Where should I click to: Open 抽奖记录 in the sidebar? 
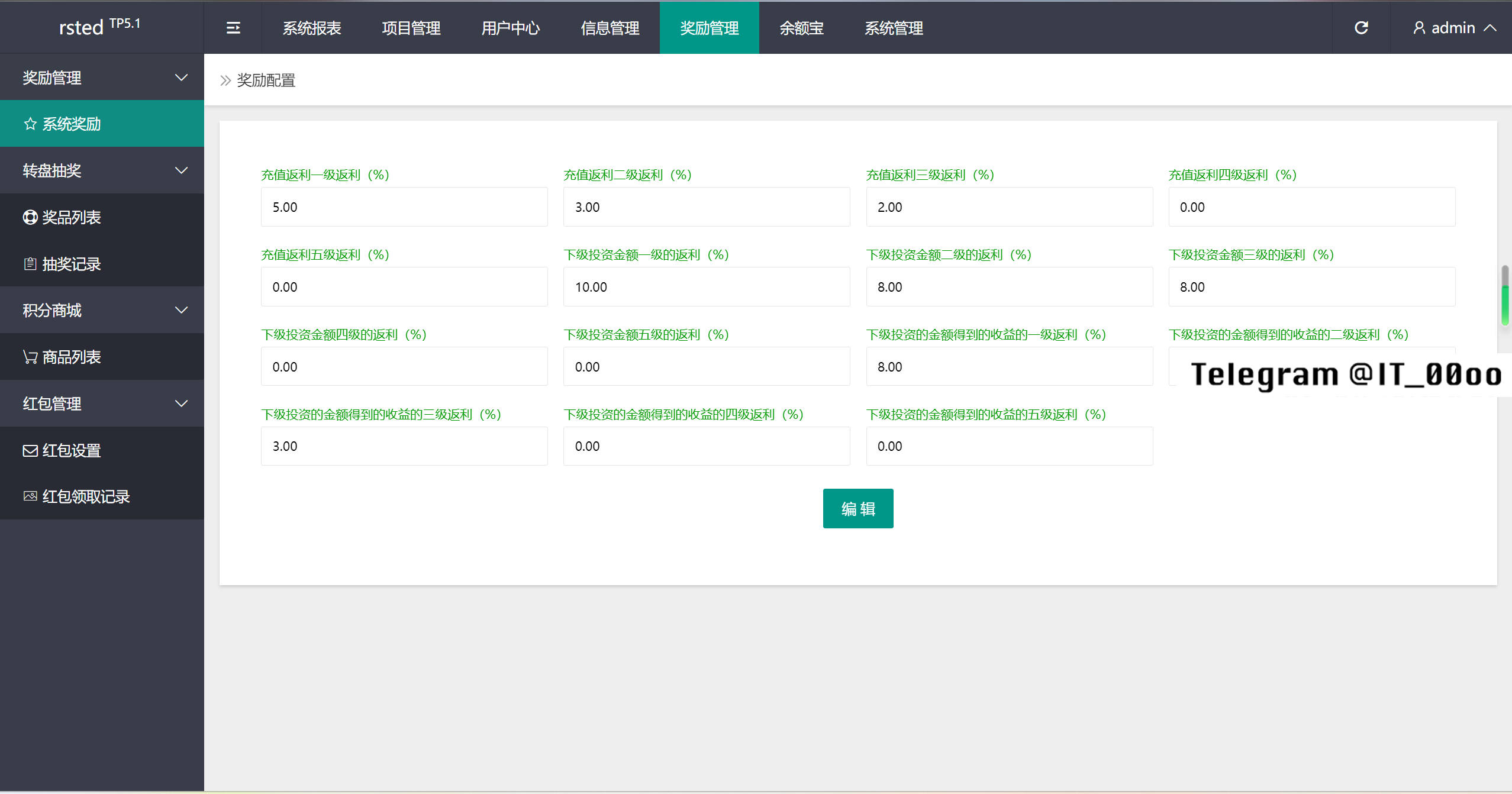pyautogui.click(x=102, y=264)
